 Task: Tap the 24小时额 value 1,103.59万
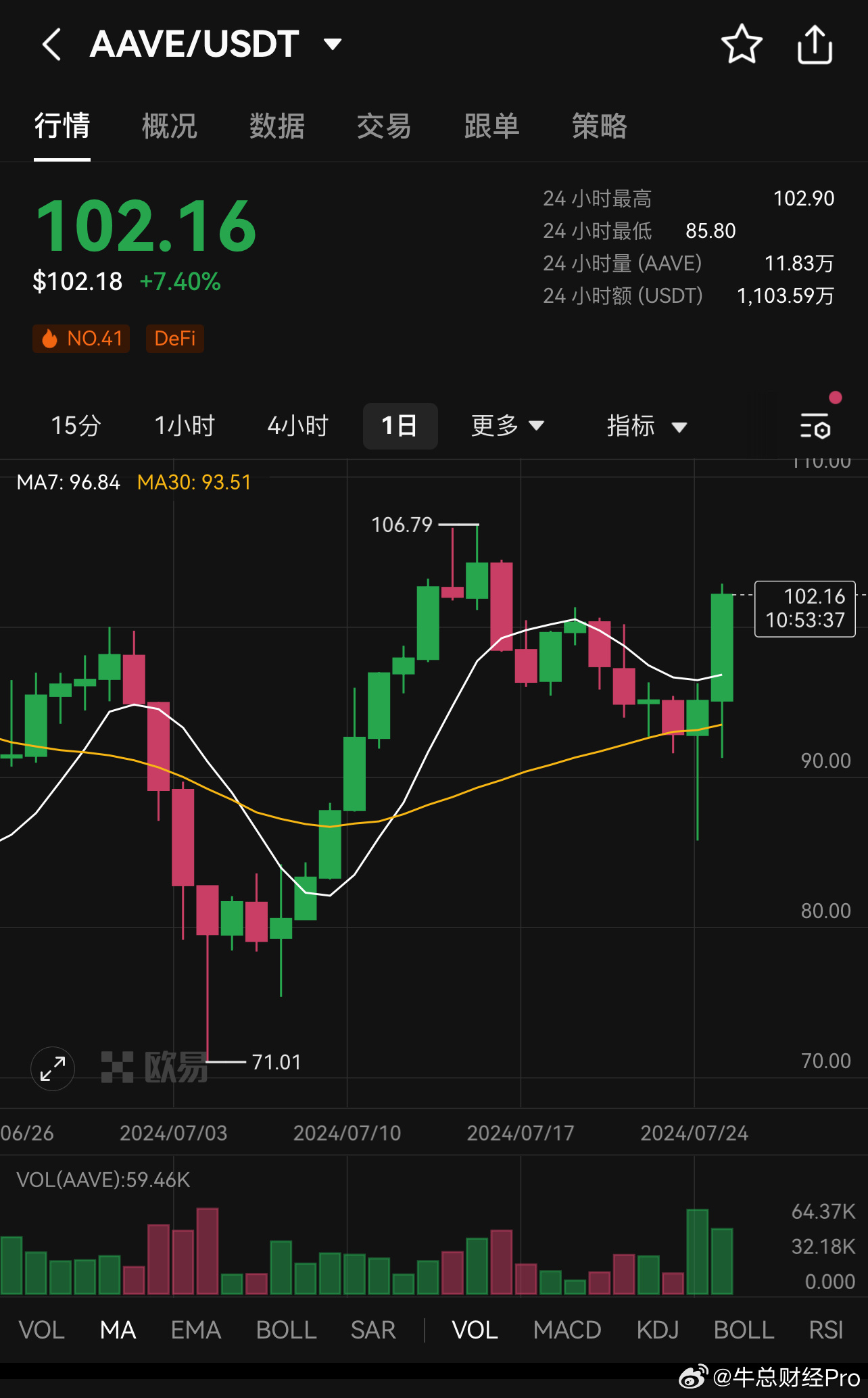[786, 295]
